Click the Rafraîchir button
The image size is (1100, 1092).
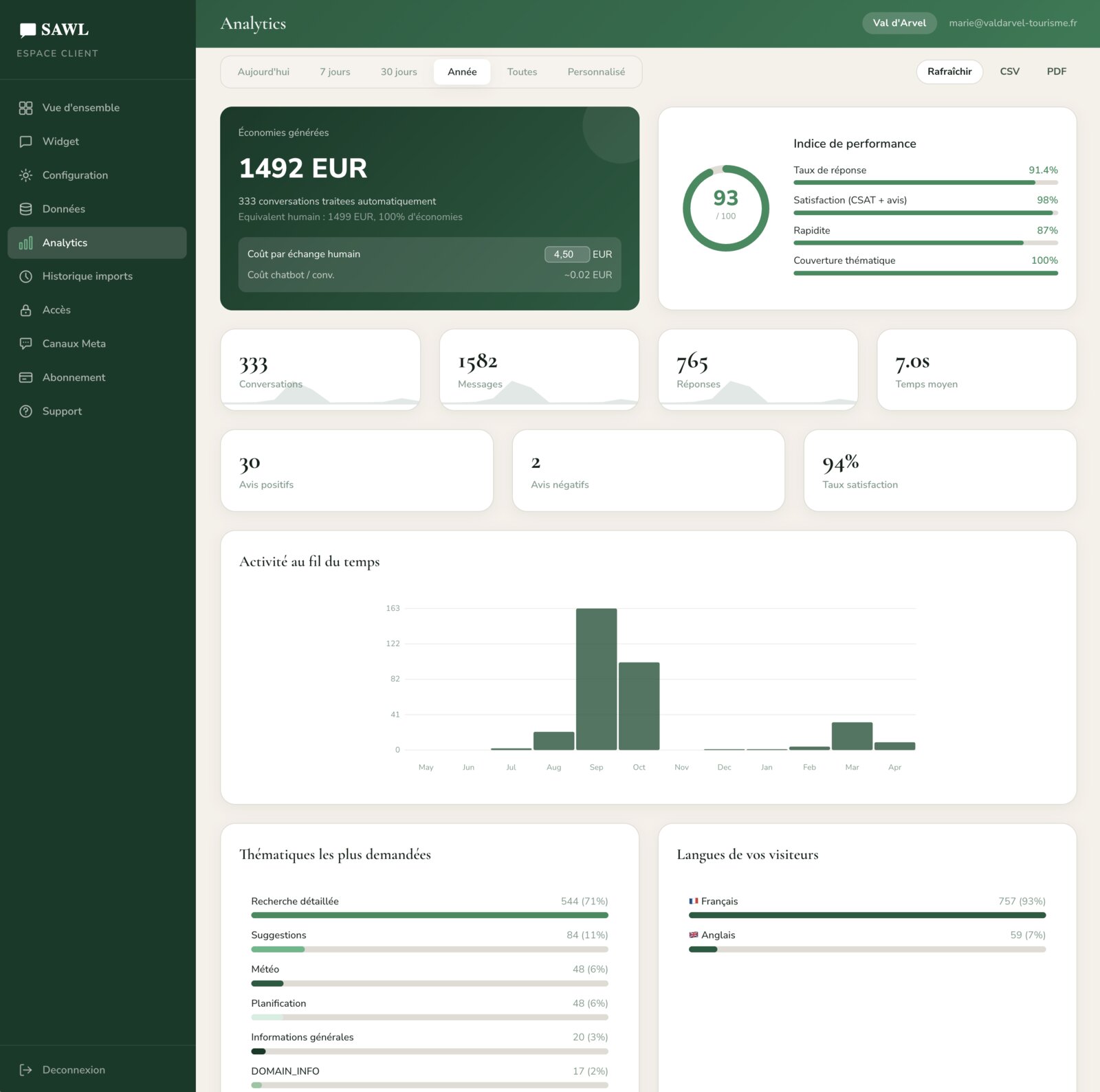click(x=949, y=71)
